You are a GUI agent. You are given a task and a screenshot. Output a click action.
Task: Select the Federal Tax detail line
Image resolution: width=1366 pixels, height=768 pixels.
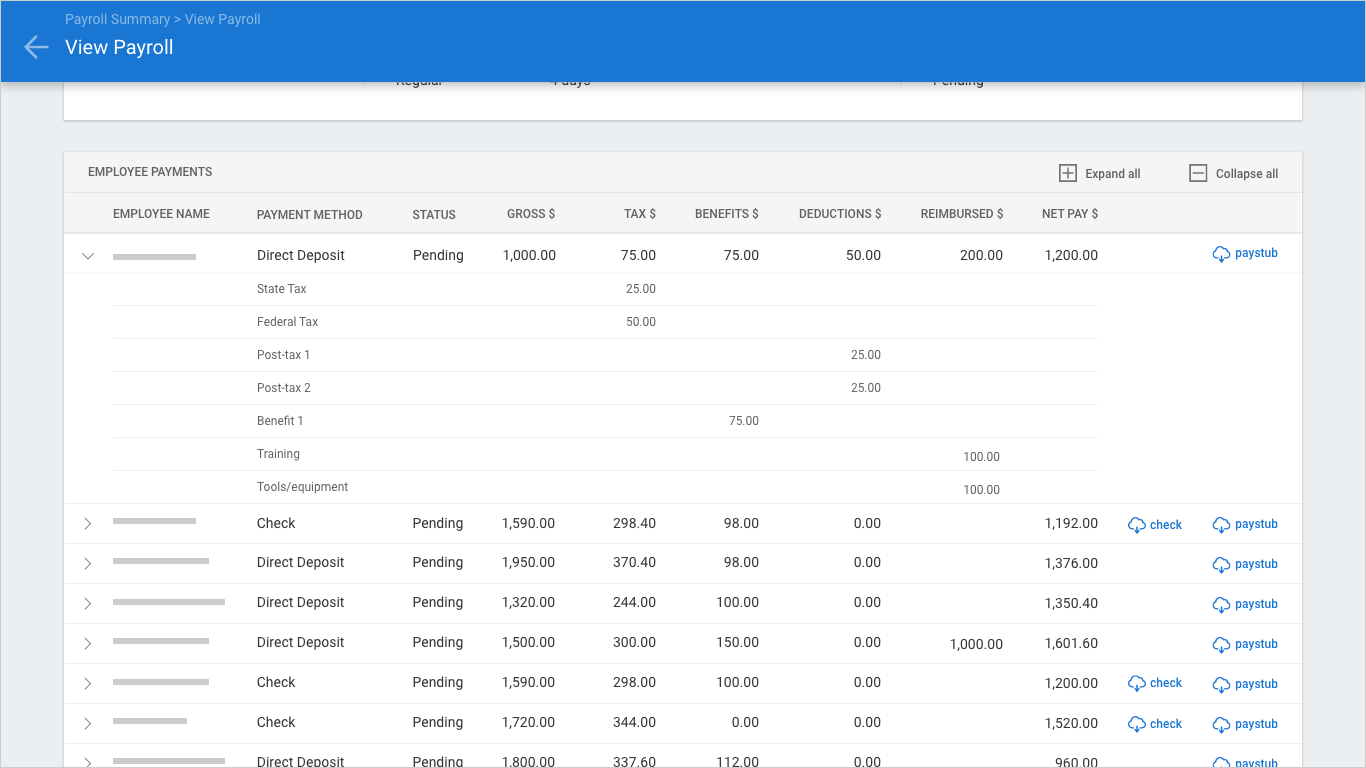pos(604,322)
